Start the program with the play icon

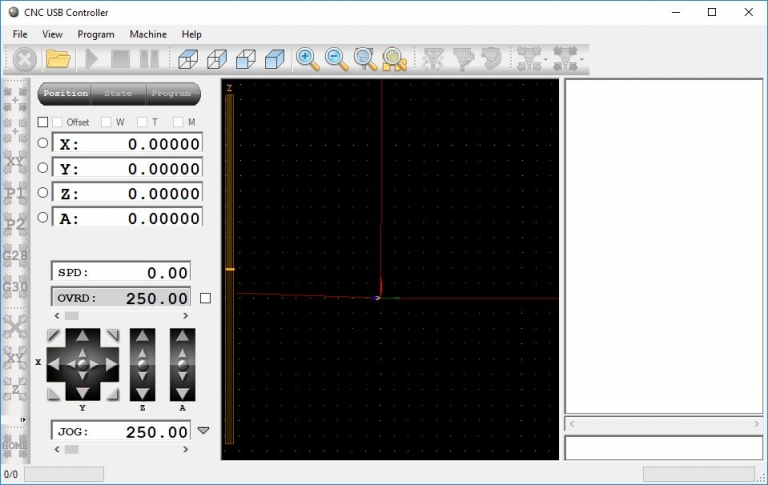(x=91, y=59)
